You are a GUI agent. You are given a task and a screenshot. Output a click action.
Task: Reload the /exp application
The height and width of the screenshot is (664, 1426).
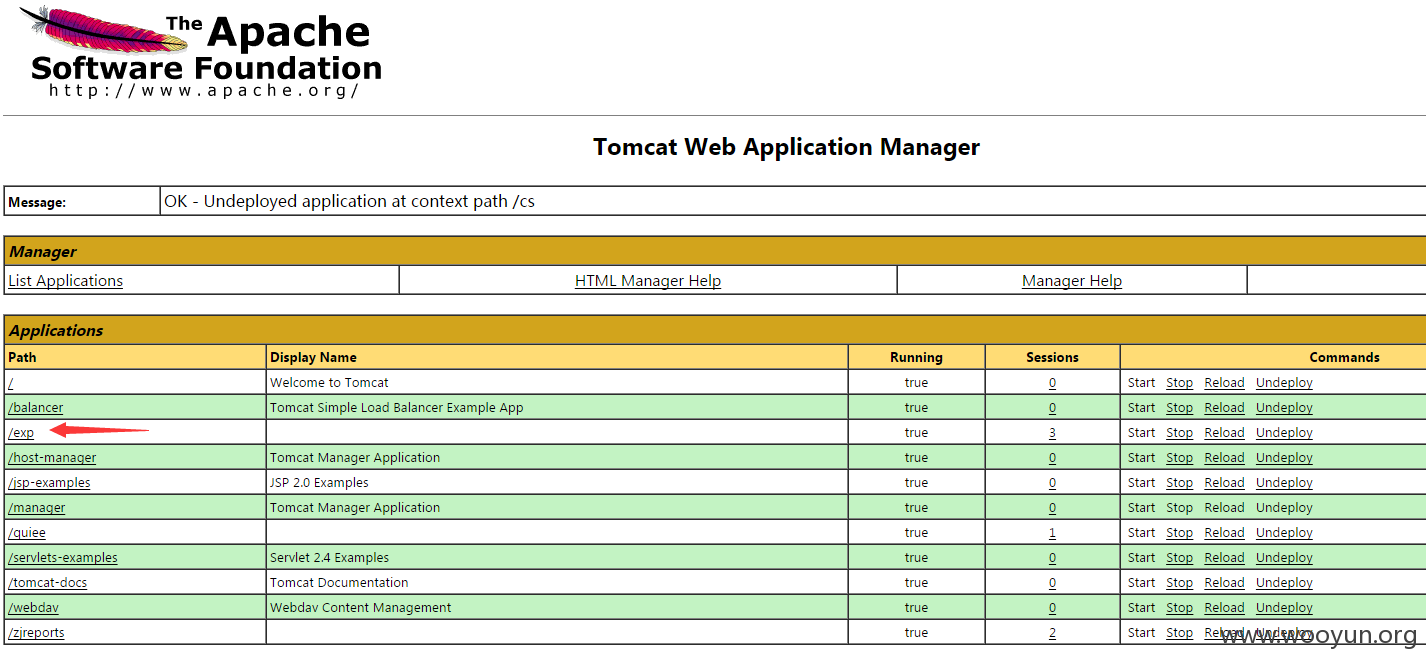pos(1224,433)
